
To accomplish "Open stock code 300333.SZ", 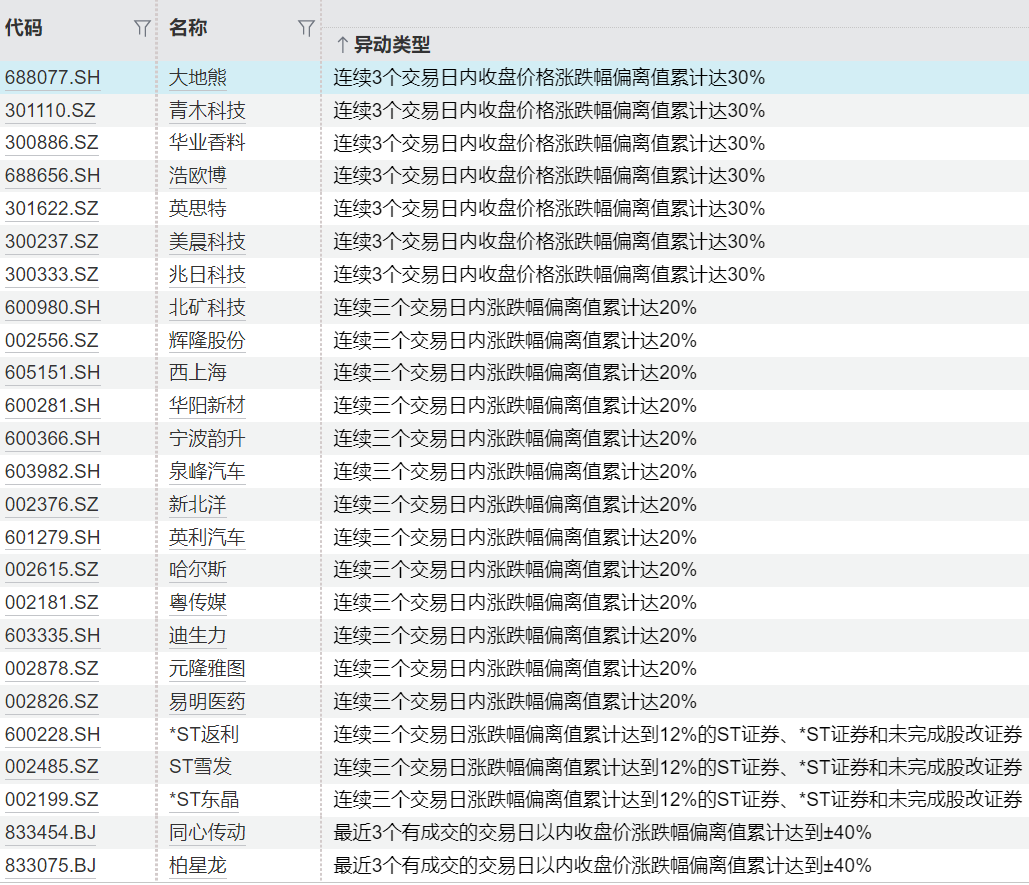I will (x=51, y=274).
